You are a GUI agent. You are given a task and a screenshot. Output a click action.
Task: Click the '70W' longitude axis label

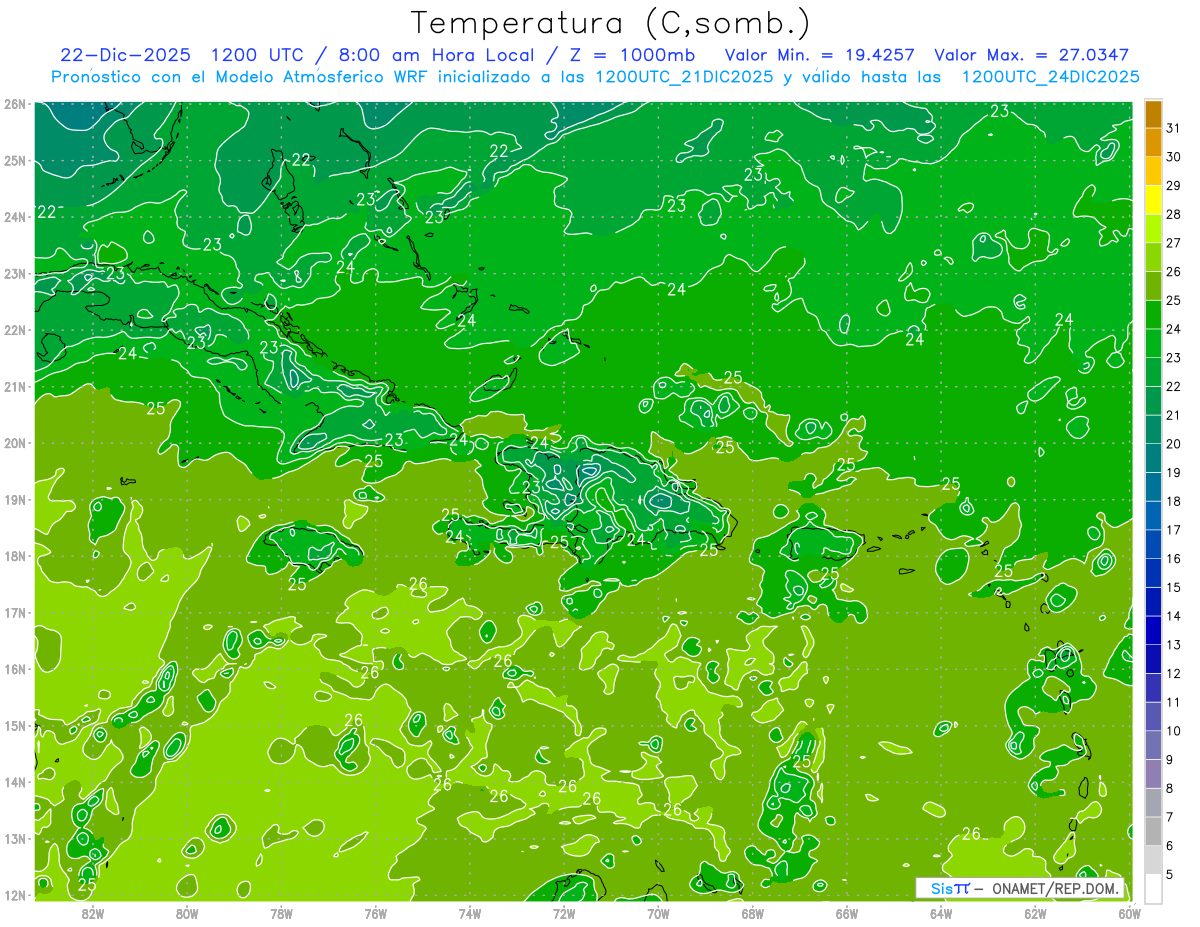[658, 913]
